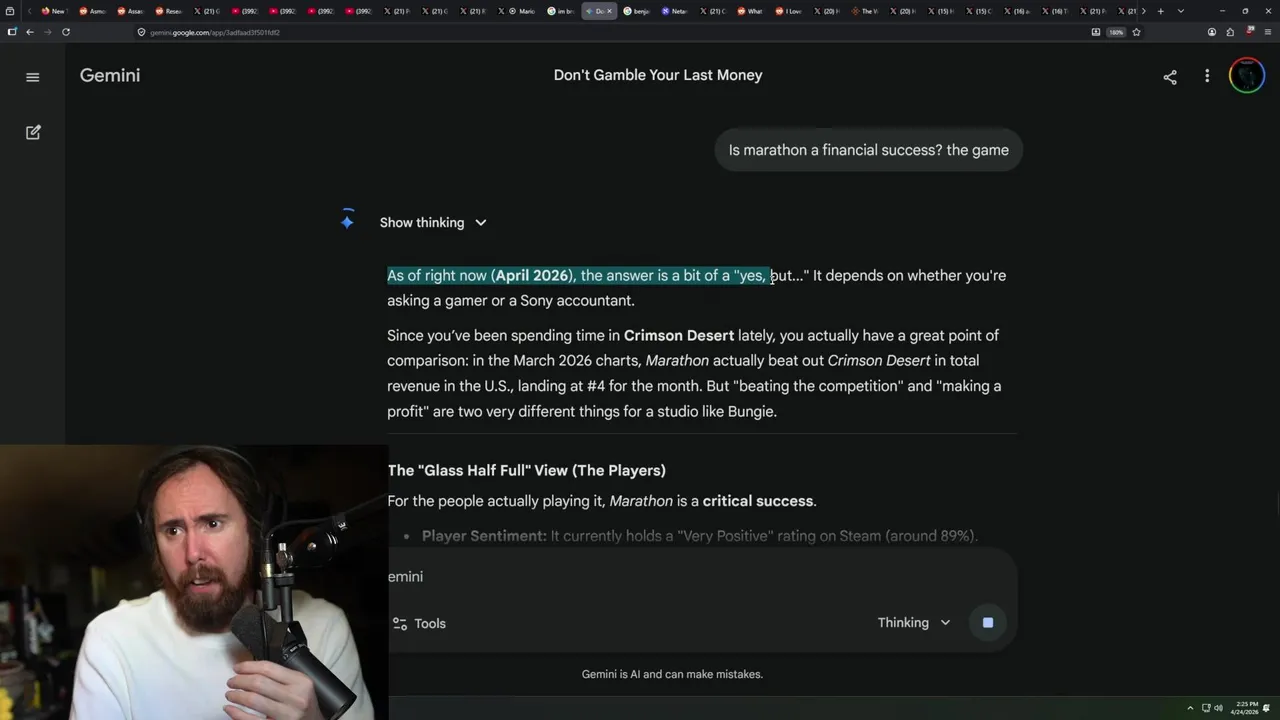
Task: Switch to the 'What' Reddit tab
Action: (x=750, y=11)
